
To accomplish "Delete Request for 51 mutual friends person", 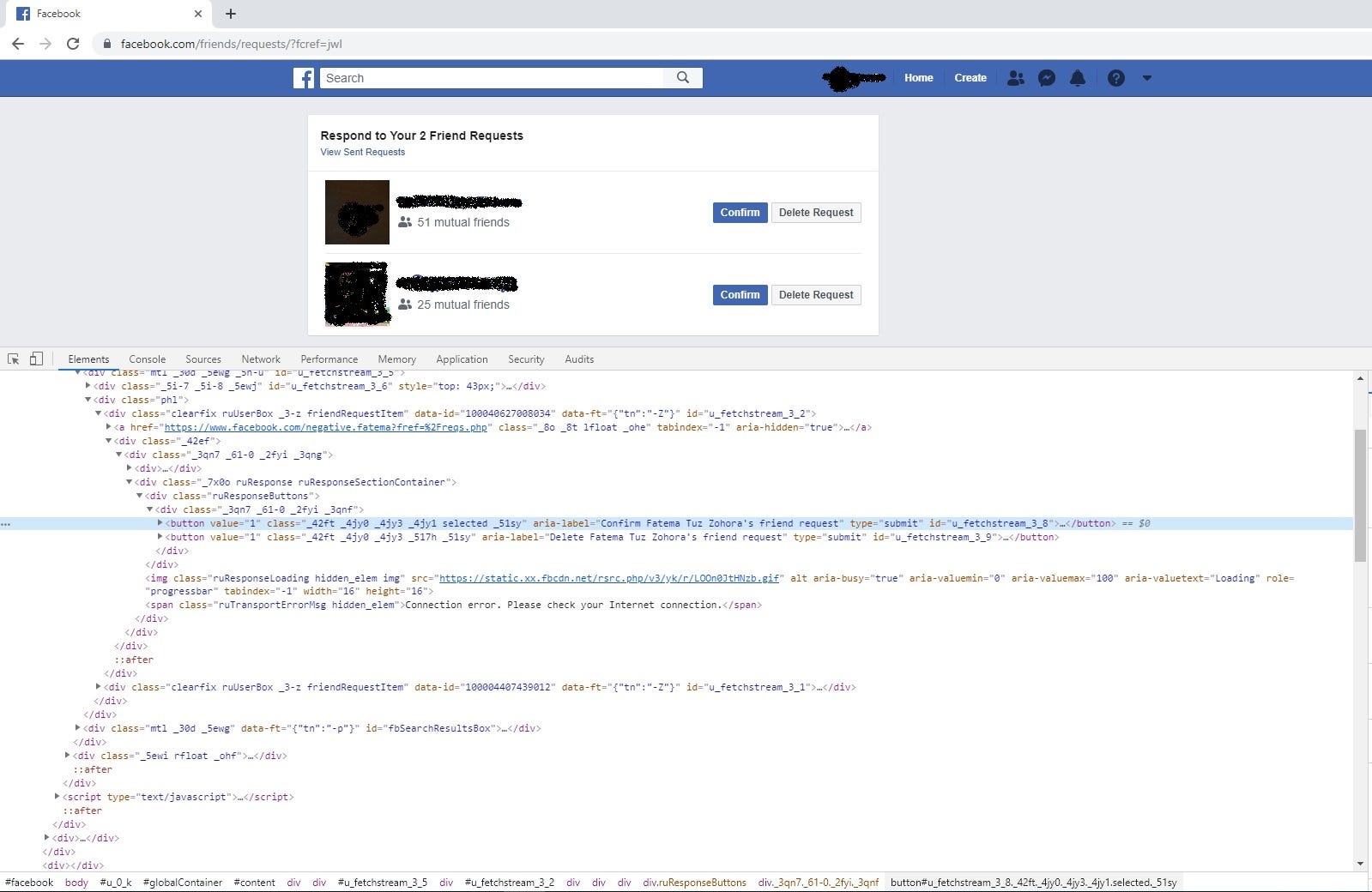I will [816, 213].
